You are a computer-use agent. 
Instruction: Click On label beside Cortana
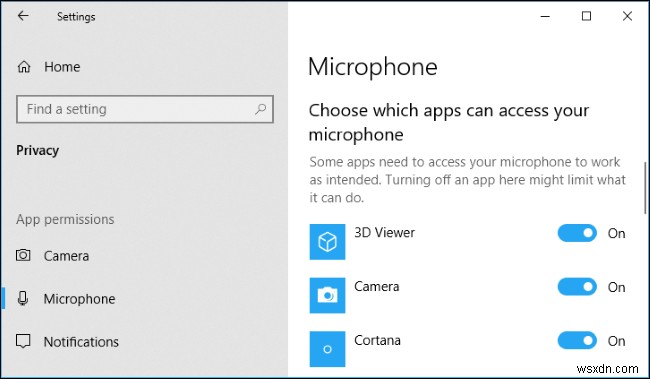pyautogui.click(x=616, y=341)
